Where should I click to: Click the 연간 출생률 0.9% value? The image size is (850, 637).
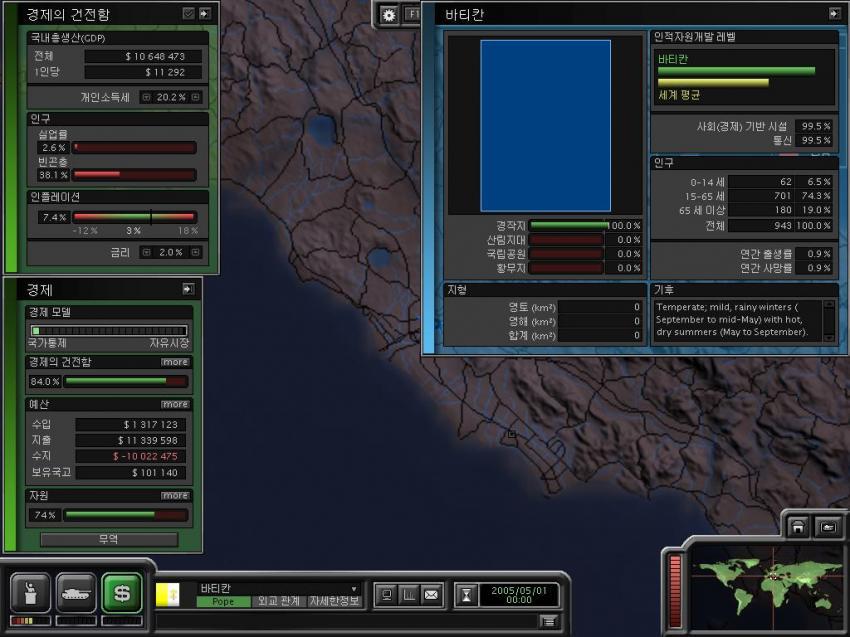[815, 254]
